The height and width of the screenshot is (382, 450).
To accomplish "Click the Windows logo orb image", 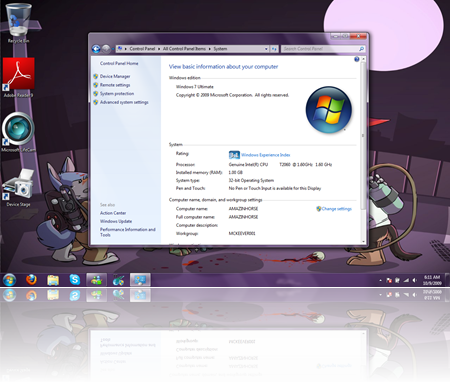I will pos(329,110).
